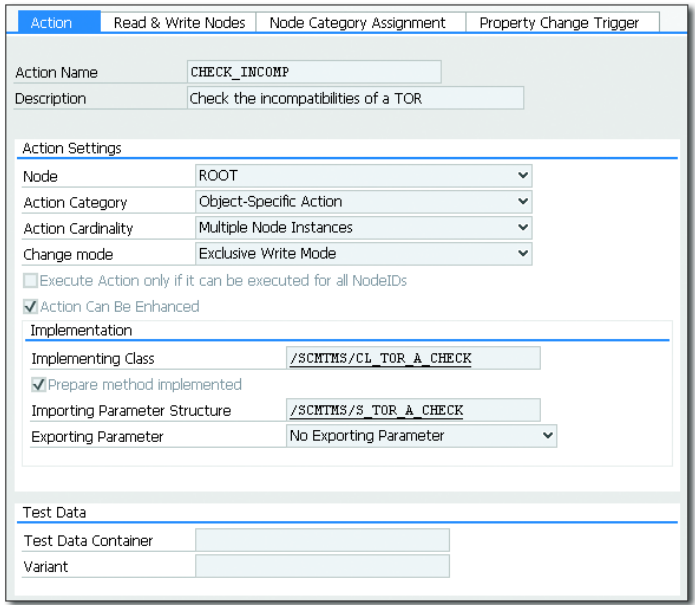This screenshot has width=695, height=605.
Task: Check Execute Action only for all NodeIDs
Action: (x=30, y=281)
